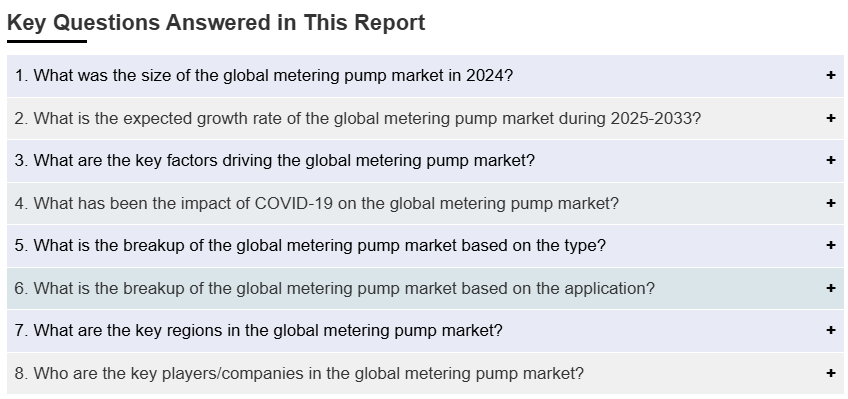Click plus icon for key regions question
848x399 pixels.
click(x=831, y=330)
